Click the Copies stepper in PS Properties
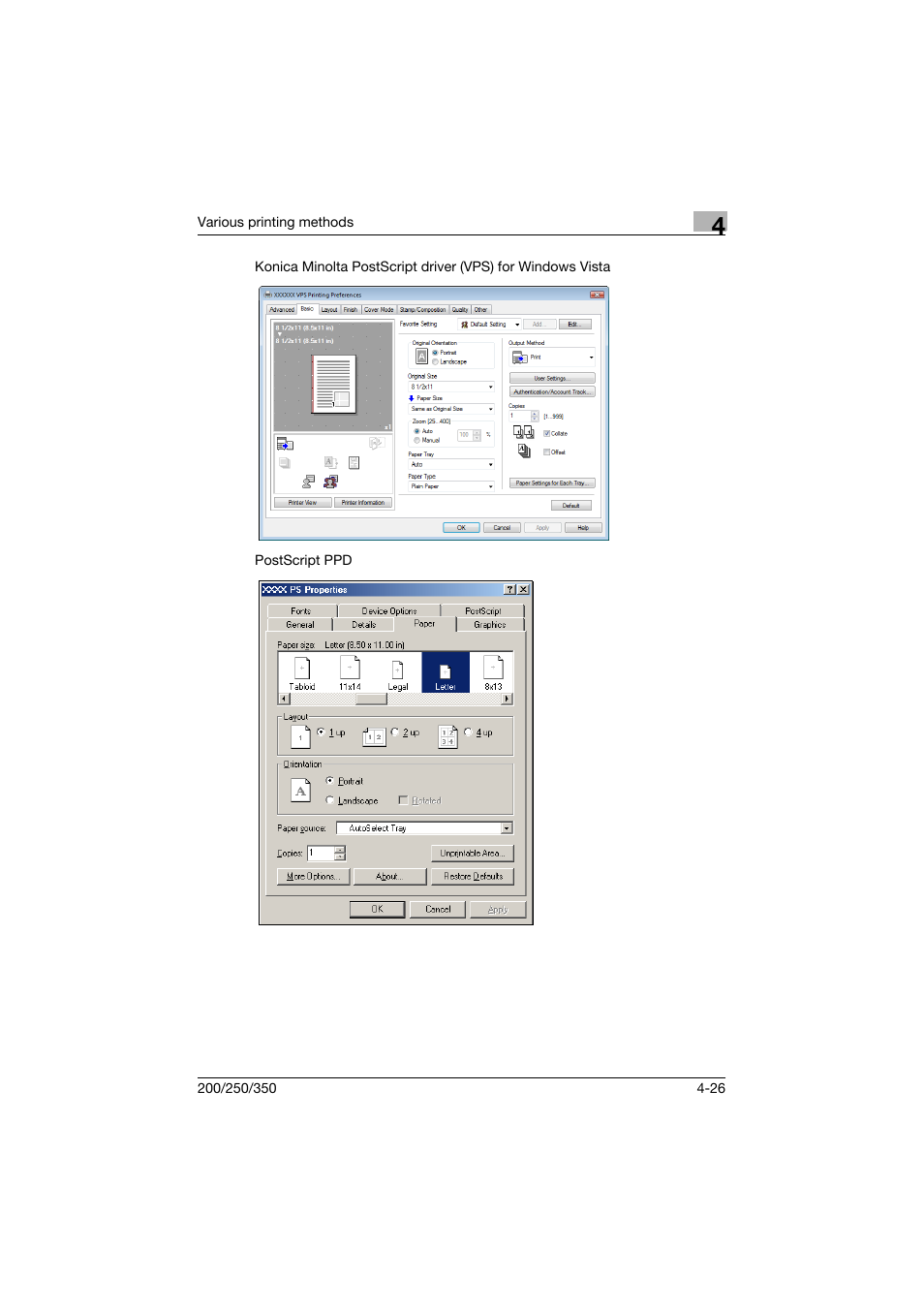The height and width of the screenshot is (1308, 924). click(x=339, y=853)
